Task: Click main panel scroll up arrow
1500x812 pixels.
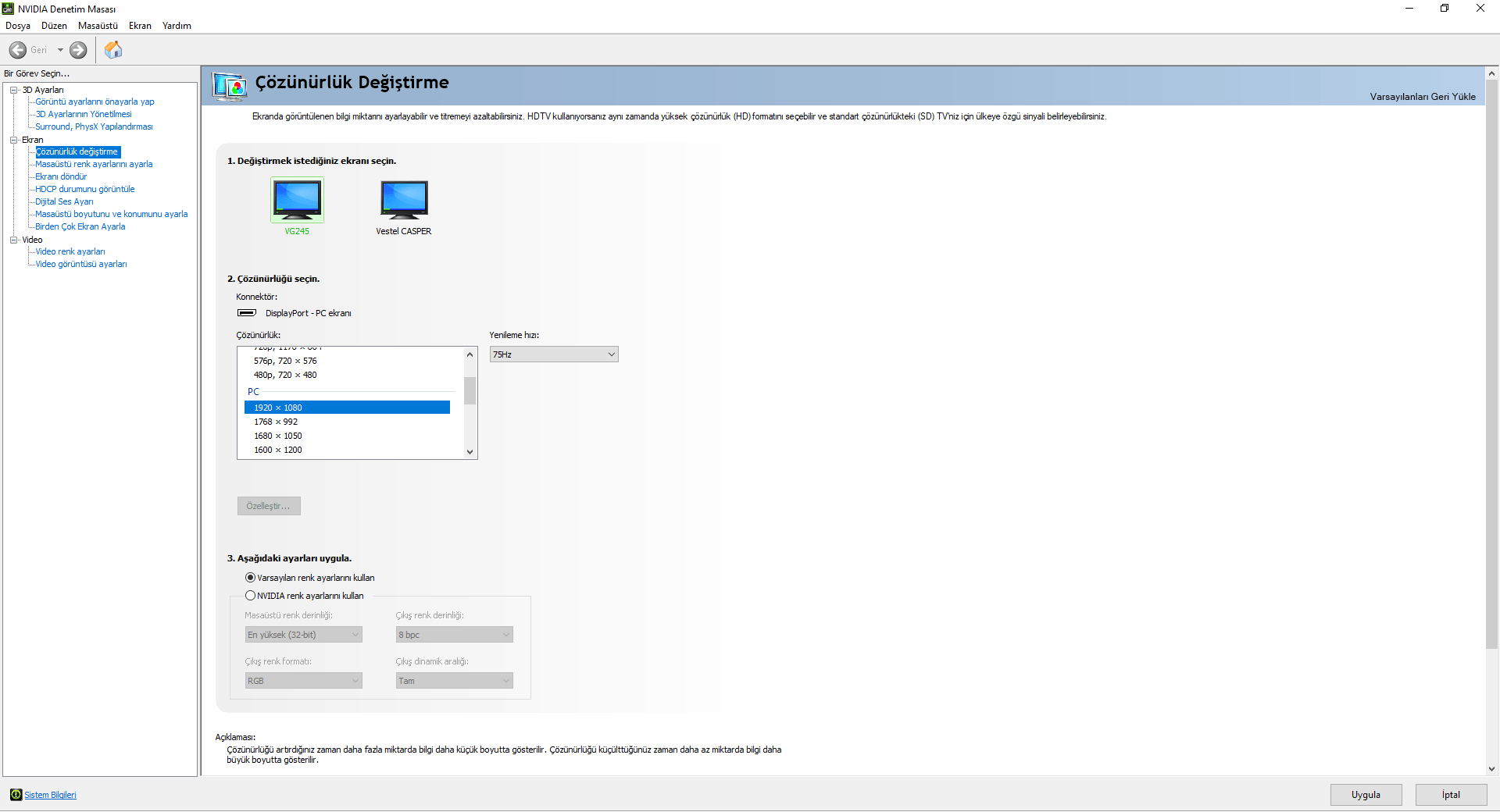Action: tap(1491, 73)
